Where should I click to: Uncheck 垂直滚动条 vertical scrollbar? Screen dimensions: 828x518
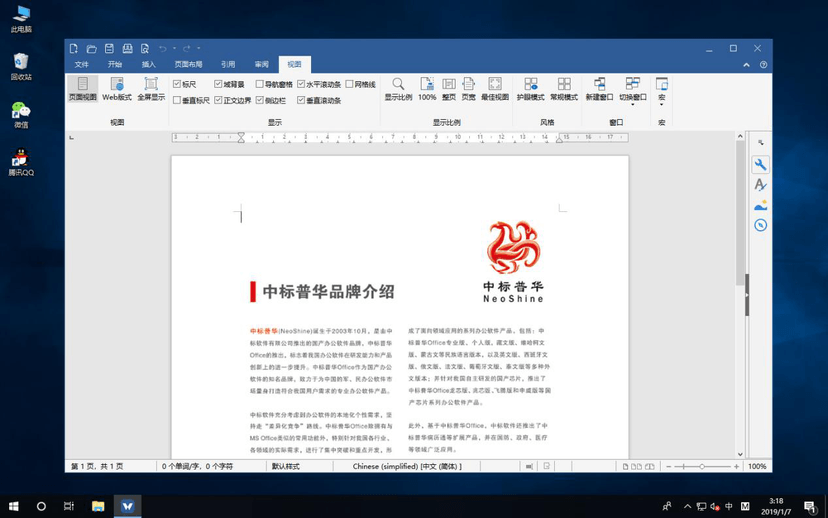(301, 100)
